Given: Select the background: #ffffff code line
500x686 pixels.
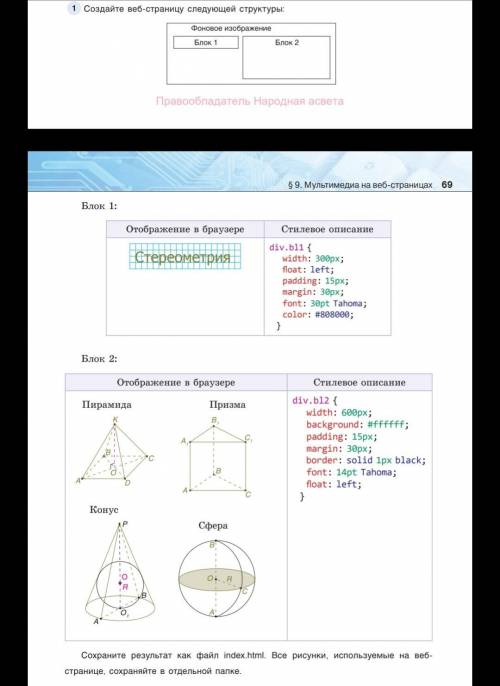Looking at the screenshot, I should [x=357, y=424].
